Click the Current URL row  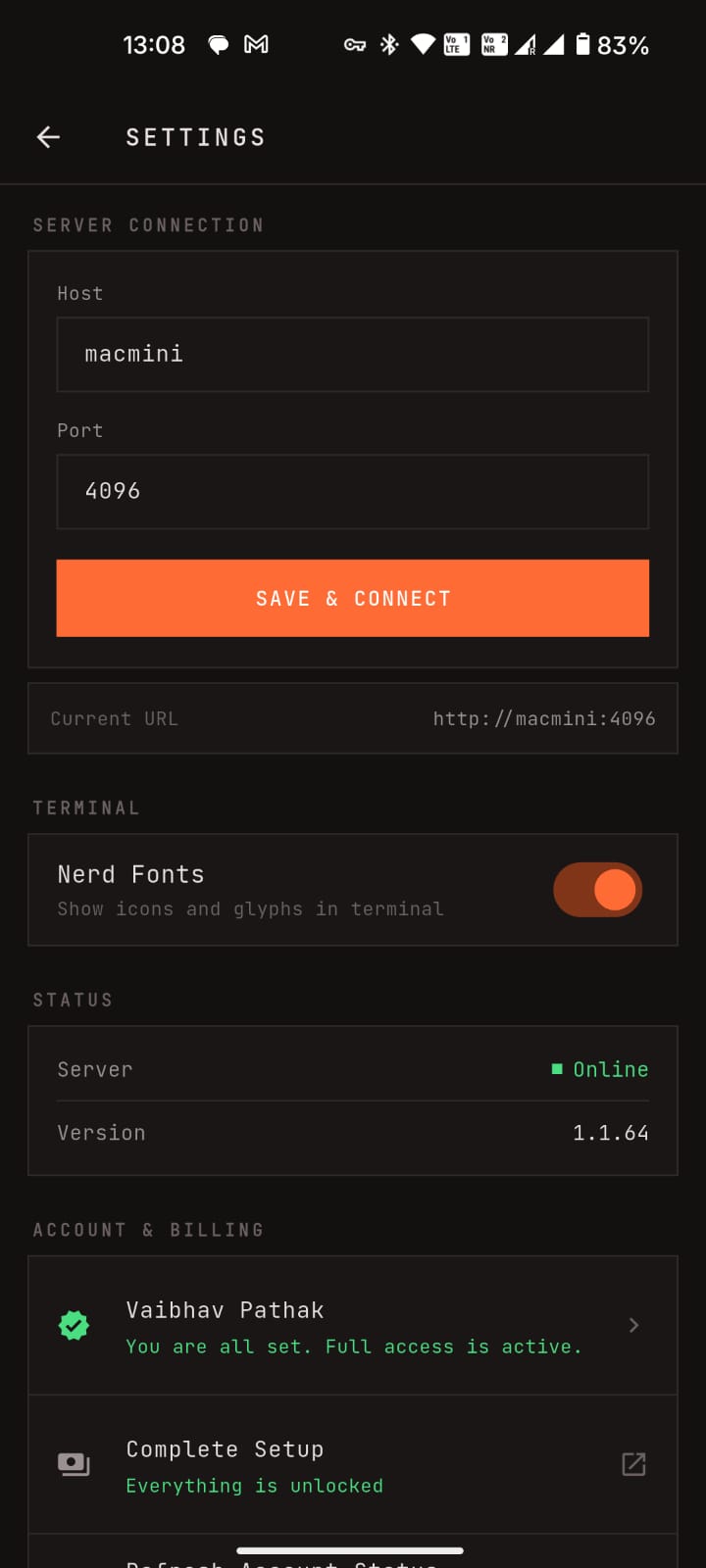pos(353,718)
